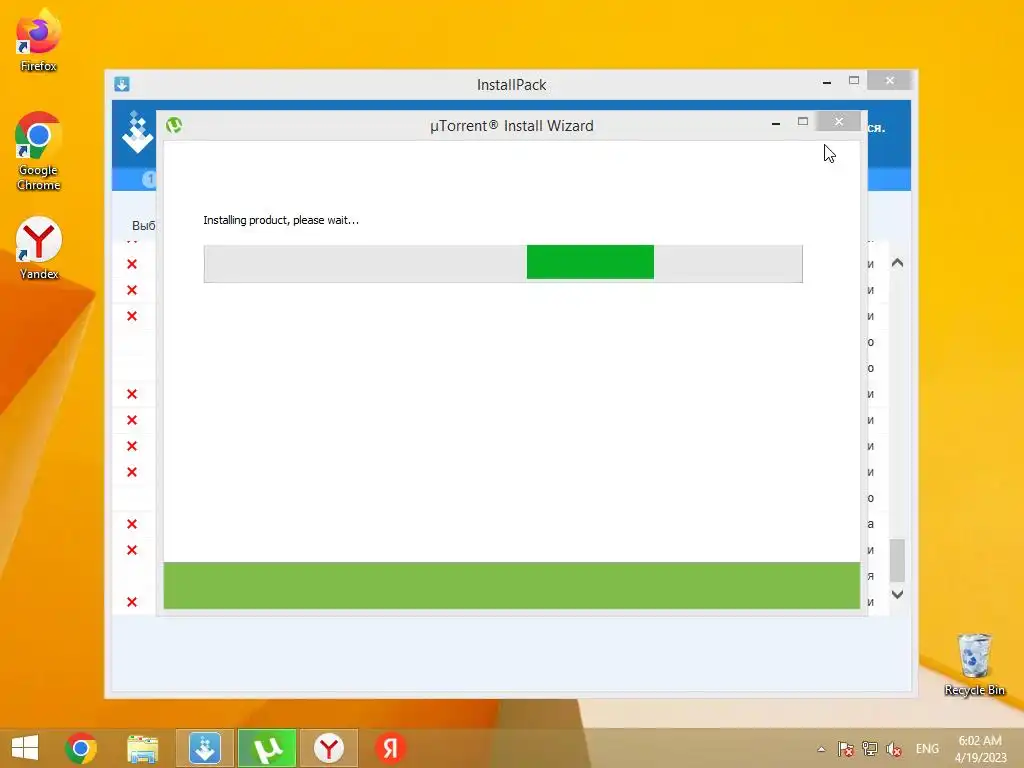Viewport: 1024px width, 768px height.
Task: Open the Recycle Bin on desktop
Action: click(x=974, y=665)
